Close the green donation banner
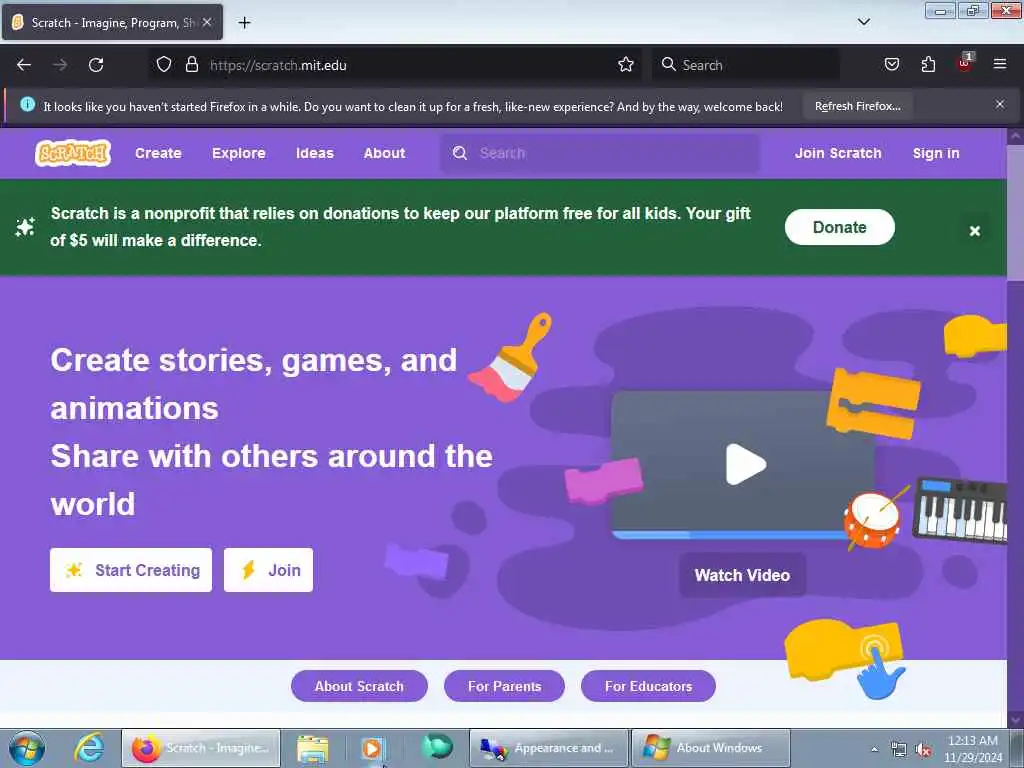This screenshot has width=1024, height=768. click(974, 231)
